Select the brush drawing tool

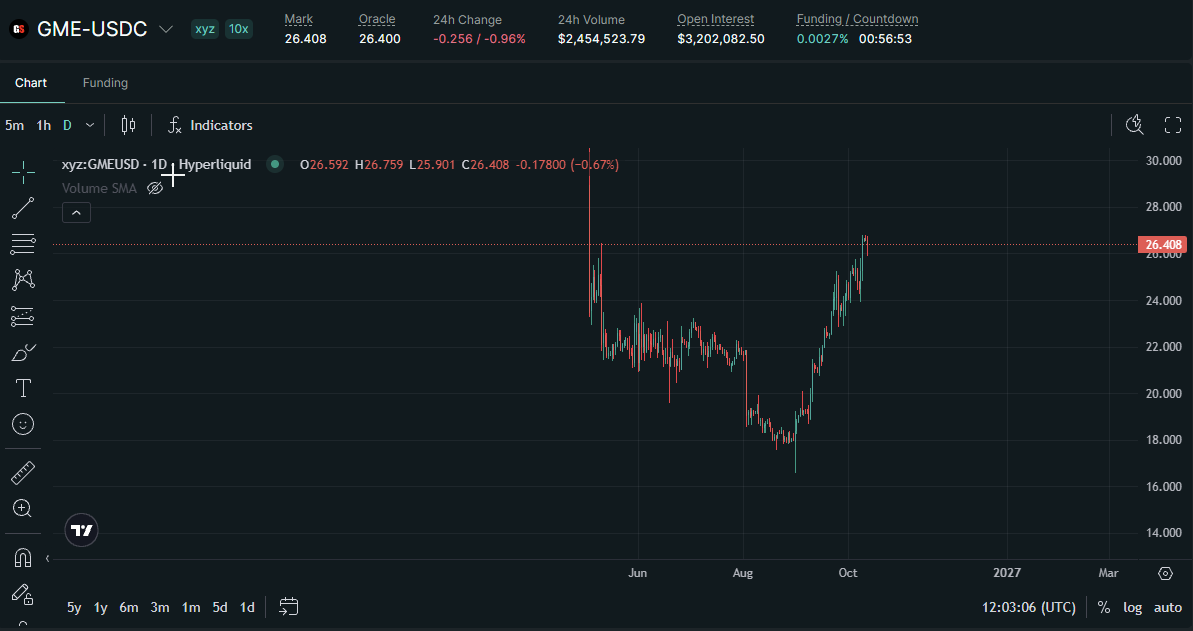[x=23, y=352]
